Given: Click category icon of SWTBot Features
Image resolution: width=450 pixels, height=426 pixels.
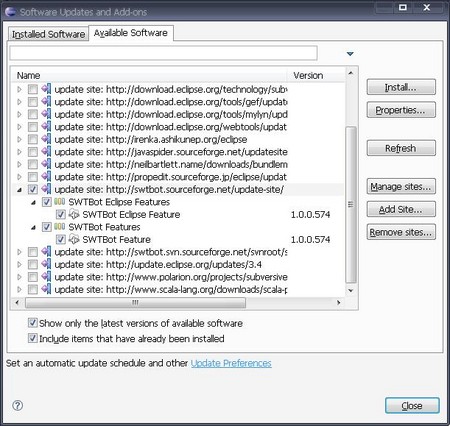Looking at the screenshot, I should tap(60, 227).
